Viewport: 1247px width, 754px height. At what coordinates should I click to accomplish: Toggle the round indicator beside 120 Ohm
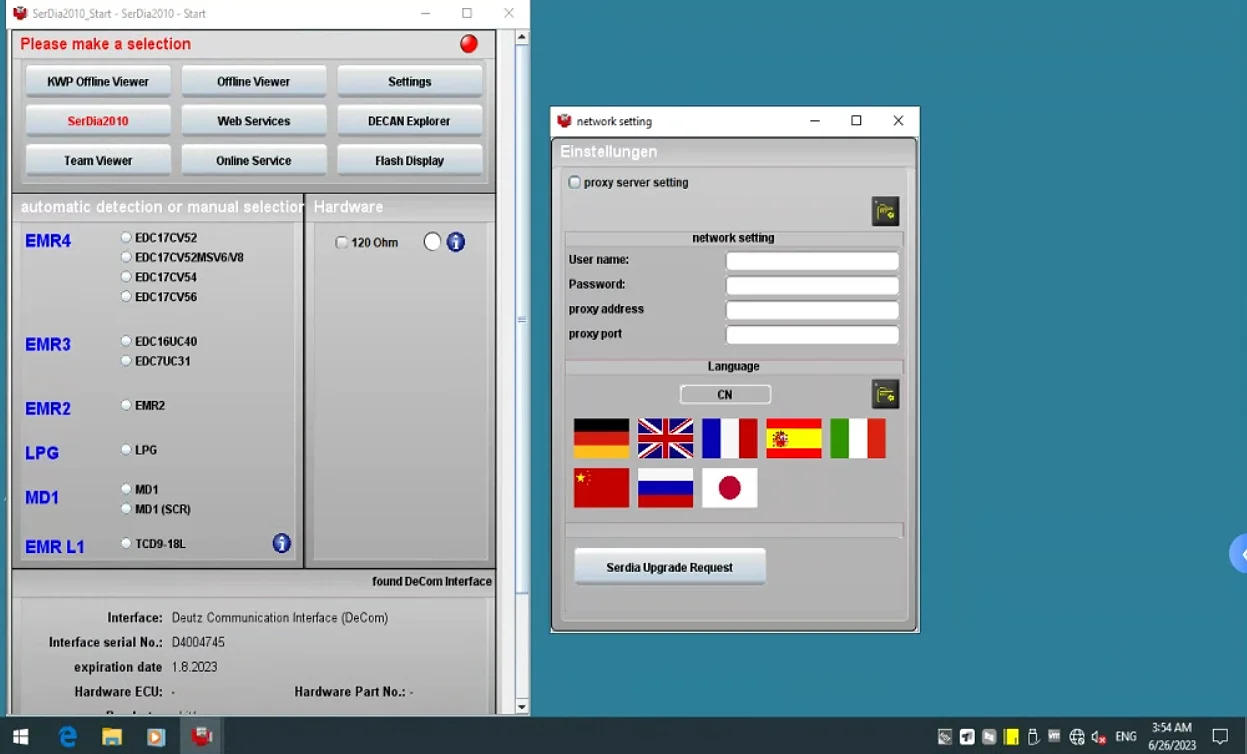tap(432, 242)
